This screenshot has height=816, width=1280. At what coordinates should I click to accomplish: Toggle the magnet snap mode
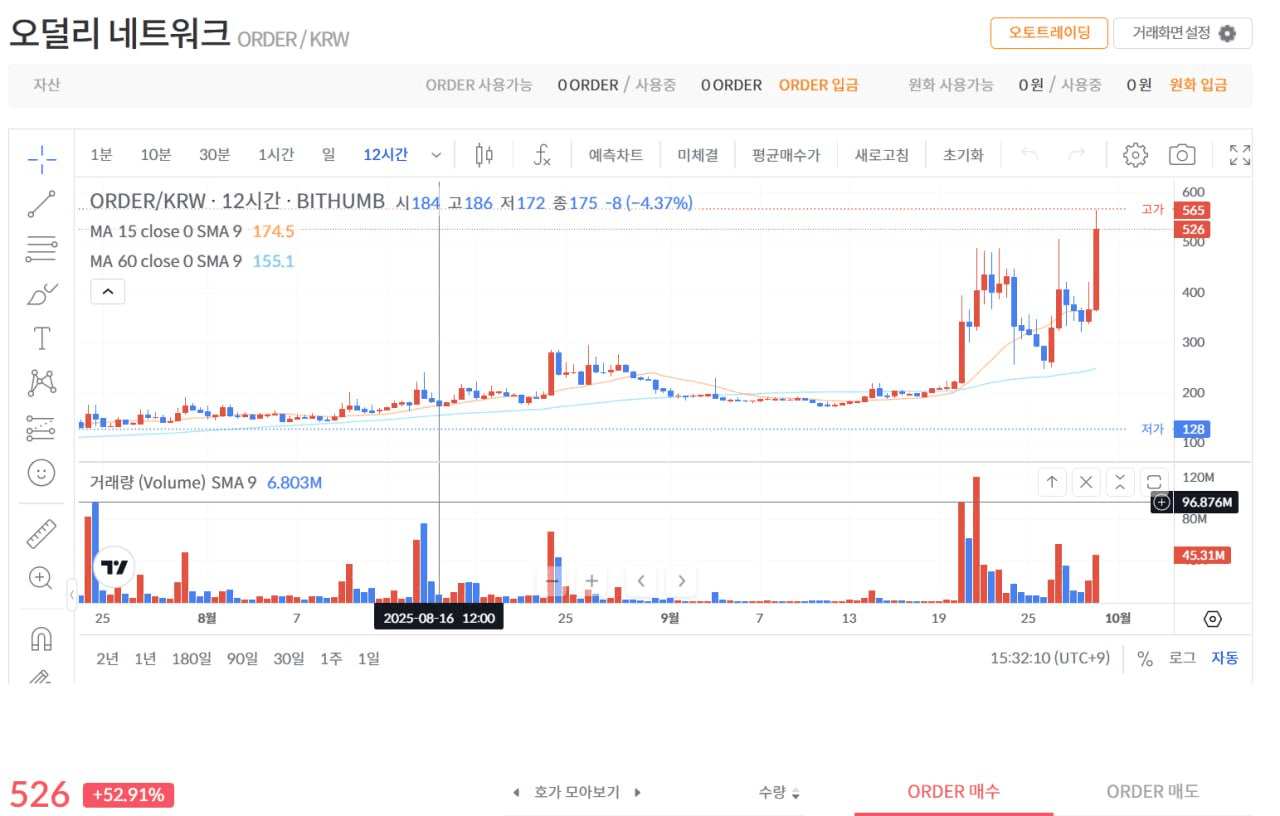click(41, 638)
